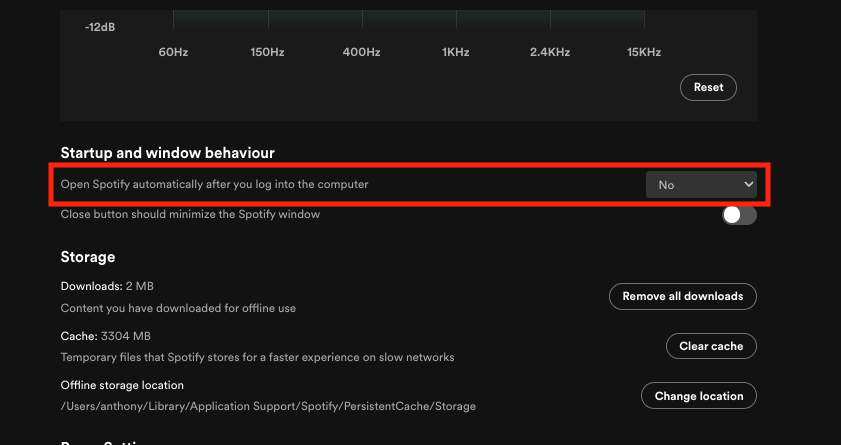Screen dimensions: 841x445
Task: Click 'Content you have downloaded' description
Action: point(178,308)
